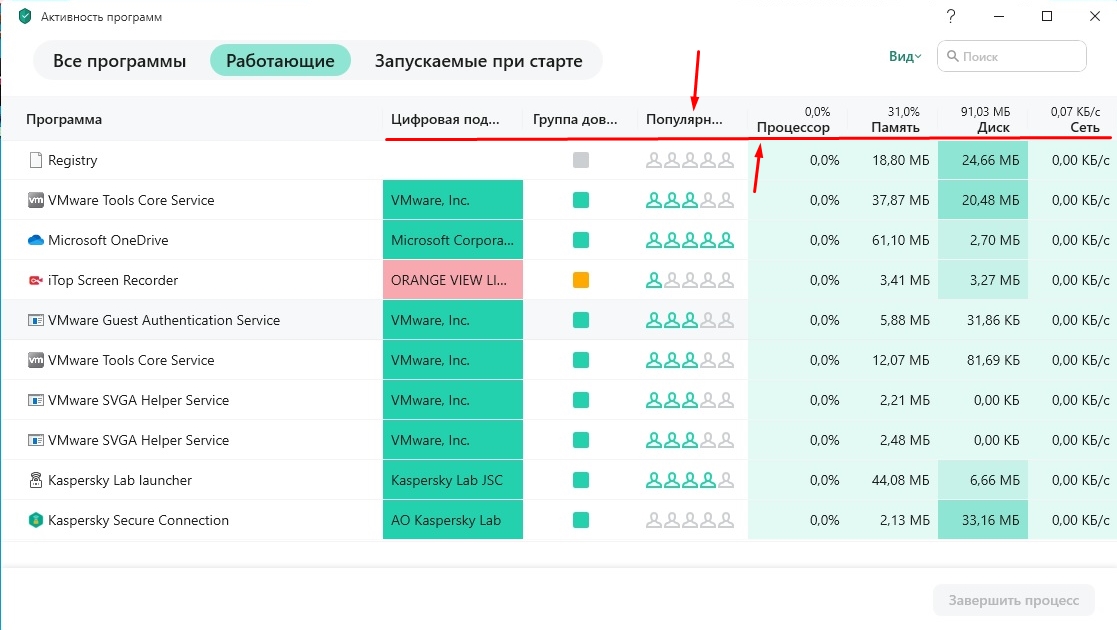Click the SVGA Helper icon in the 2,21 МБ row
The width and height of the screenshot is (1117, 630).
(36, 400)
